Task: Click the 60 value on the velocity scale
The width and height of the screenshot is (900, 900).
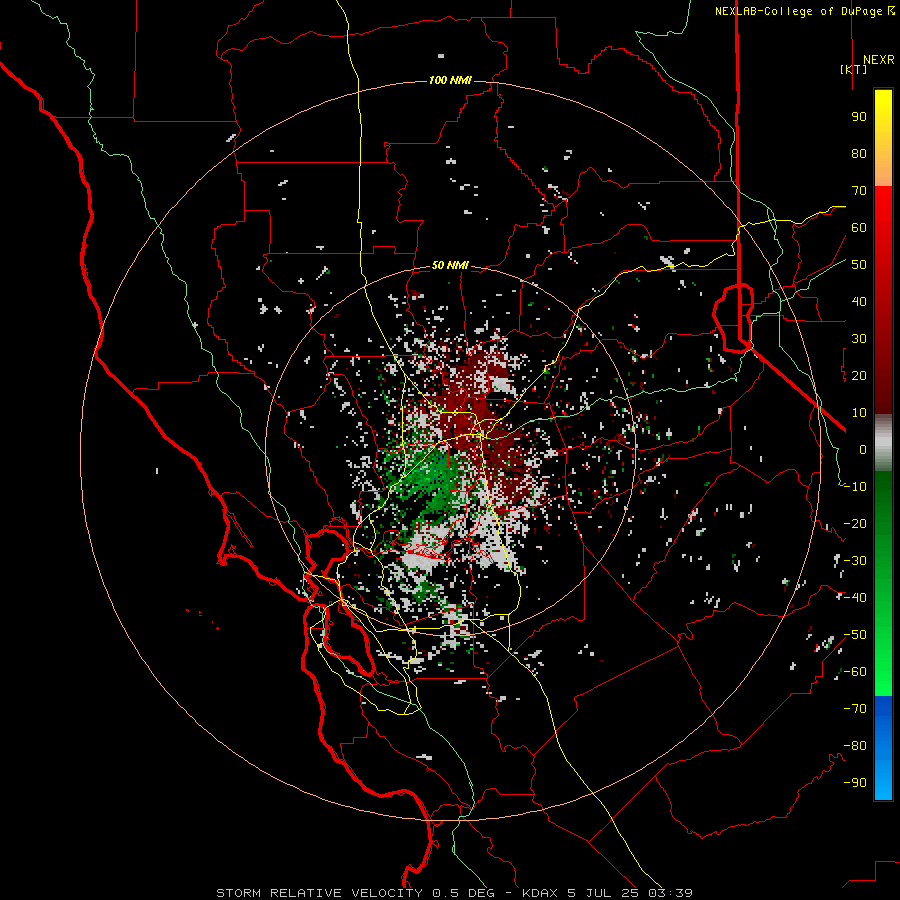Action: point(859,228)
